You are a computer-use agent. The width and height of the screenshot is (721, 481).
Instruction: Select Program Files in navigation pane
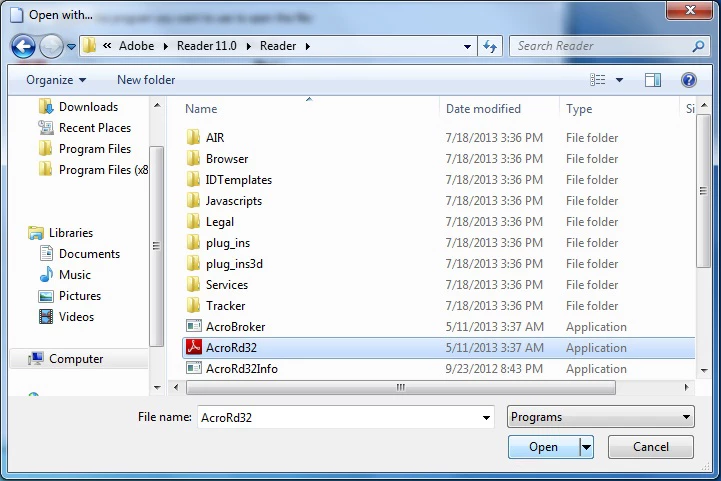(x=85, y=149)
